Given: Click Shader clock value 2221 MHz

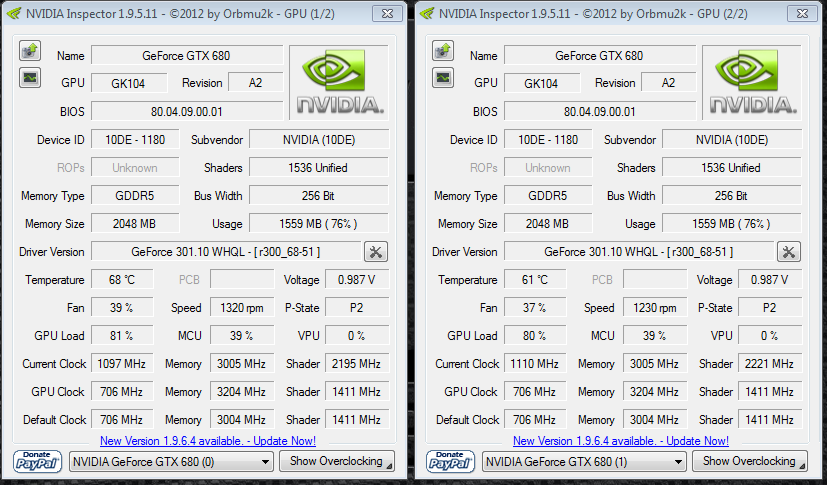Looking at the screenshot, I should [x=770, y=364].
